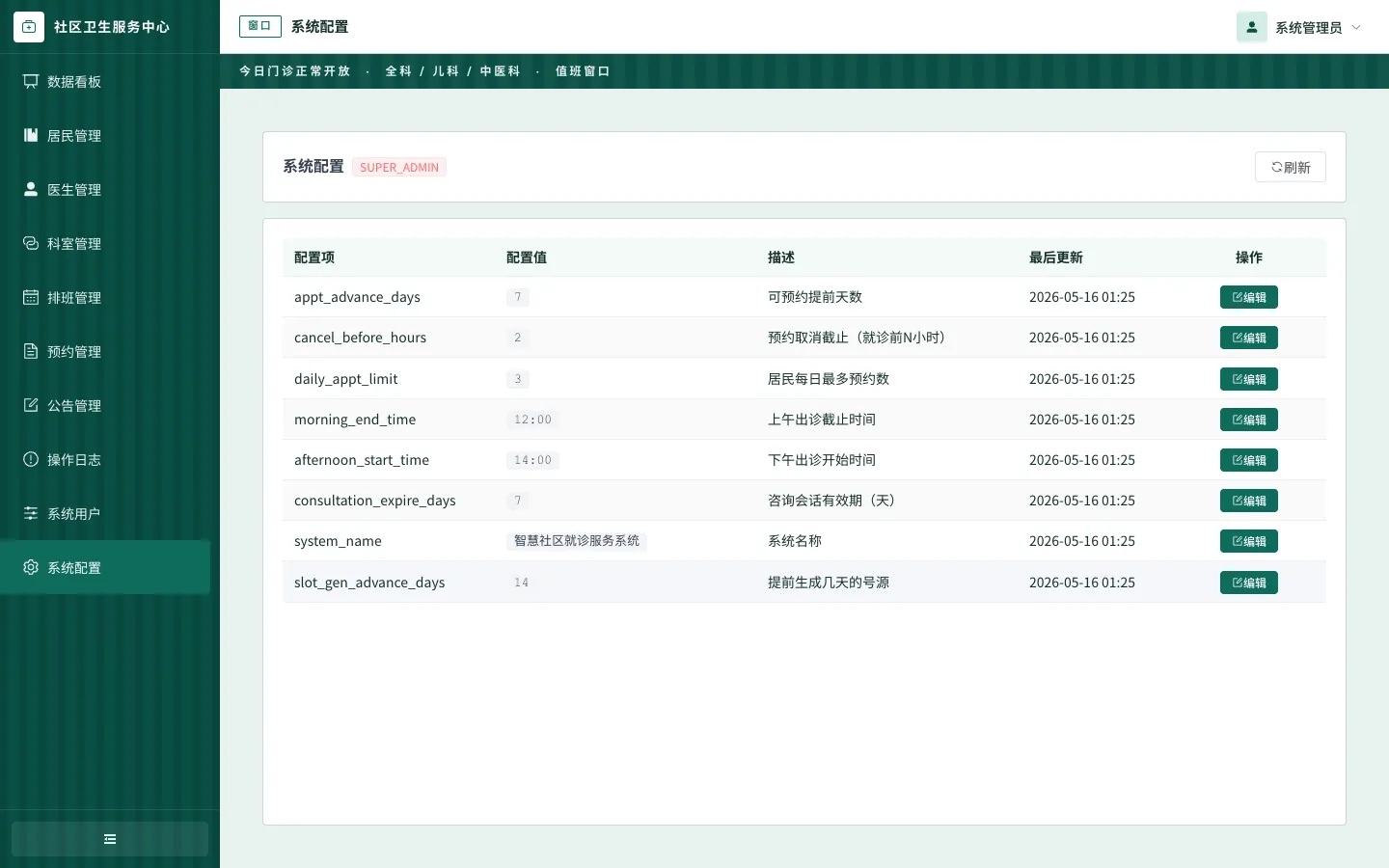This screenshot has width=1389, height=868.
Task: Click the 值班窗口 banner text
Action: (583, 71)
